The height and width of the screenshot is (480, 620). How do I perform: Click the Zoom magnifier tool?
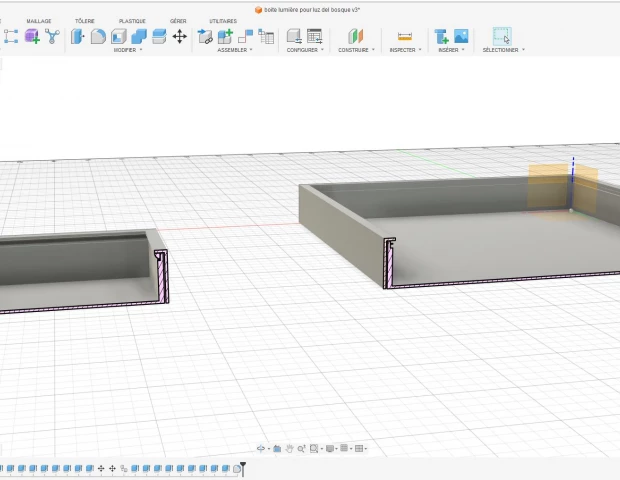[x=301, y=449]
